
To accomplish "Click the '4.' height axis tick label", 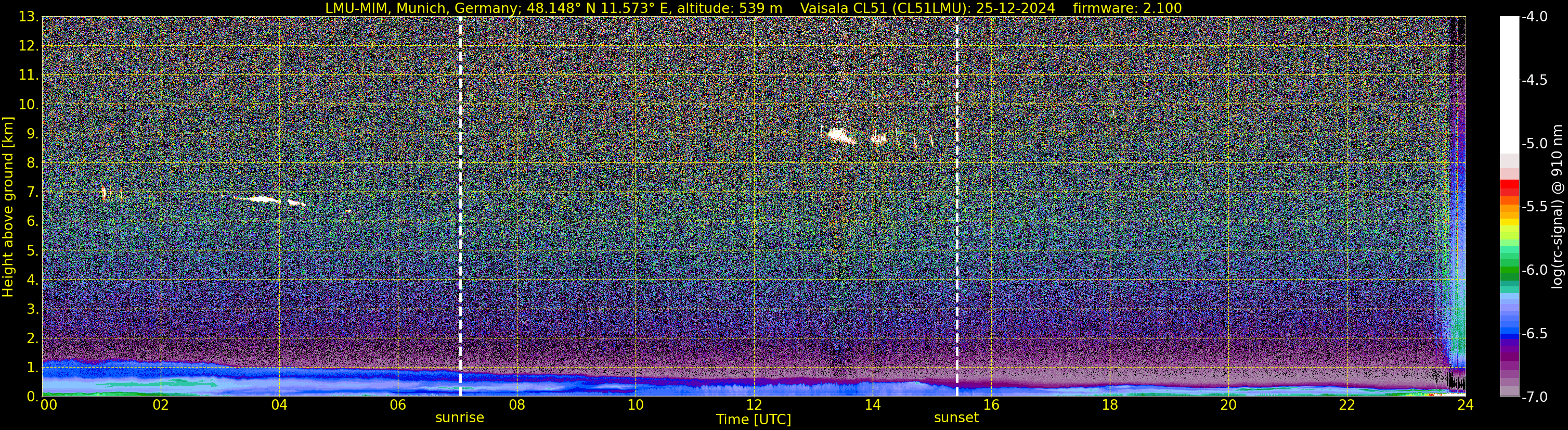I will 33,280.
